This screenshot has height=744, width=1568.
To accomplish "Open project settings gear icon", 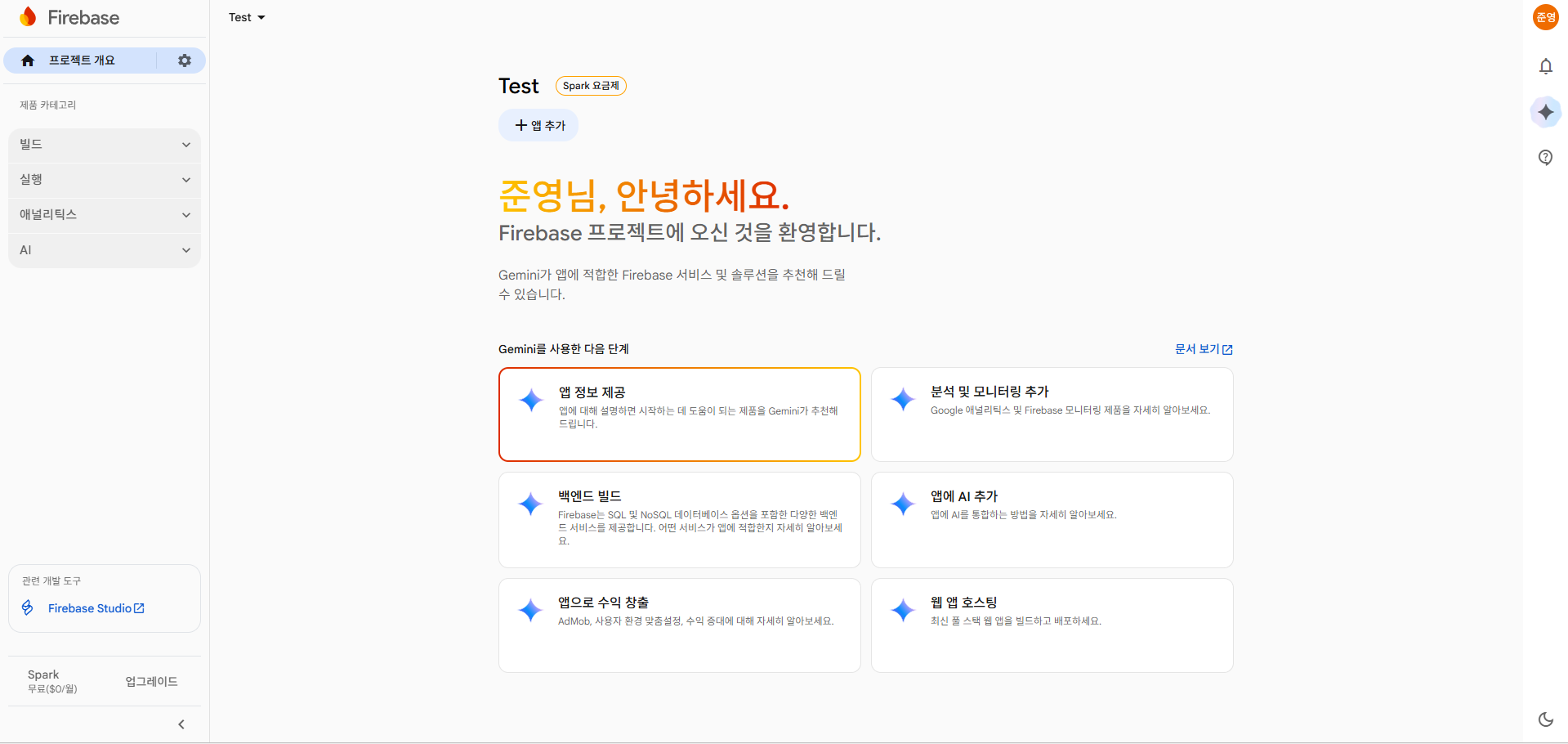I will 185,61.
